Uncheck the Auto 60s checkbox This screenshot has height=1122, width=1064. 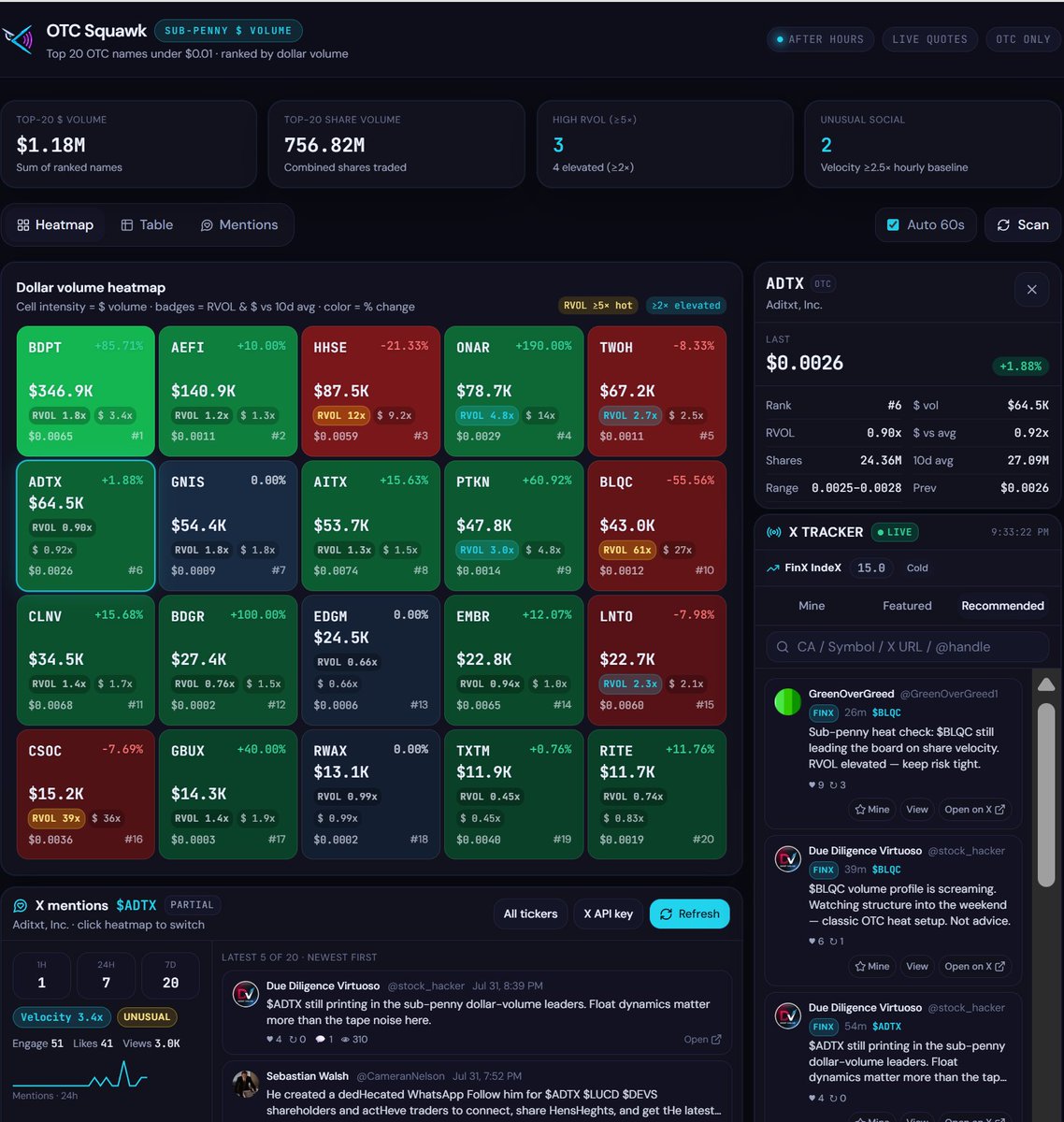click(x=893, y=225)
